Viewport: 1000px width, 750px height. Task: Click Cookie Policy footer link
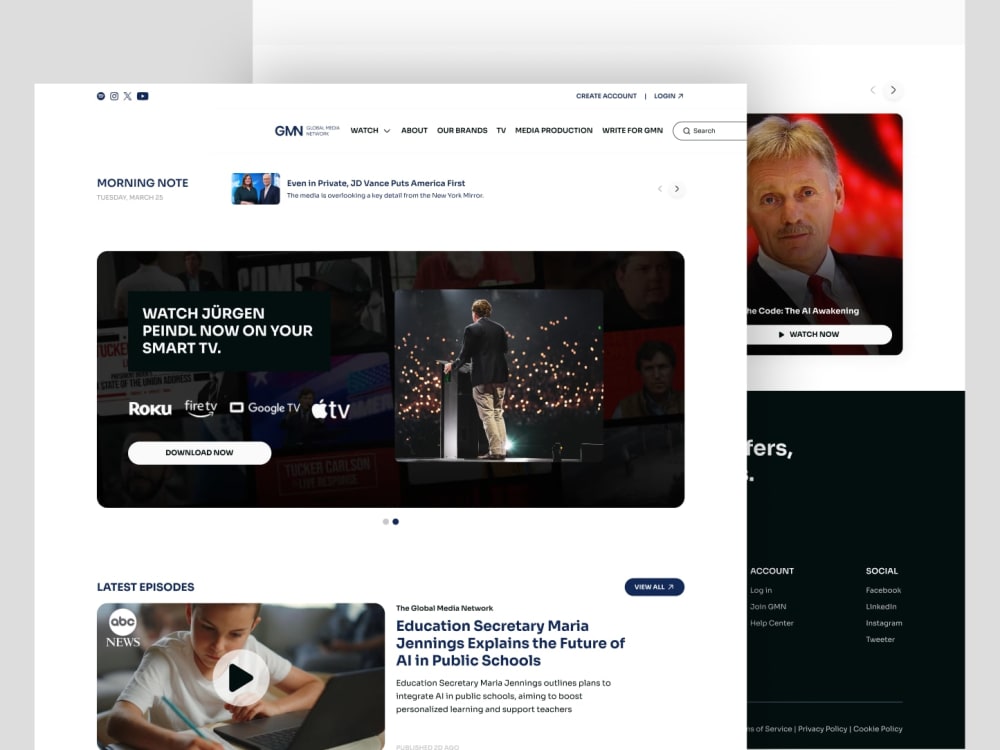(x=878, y=729)
